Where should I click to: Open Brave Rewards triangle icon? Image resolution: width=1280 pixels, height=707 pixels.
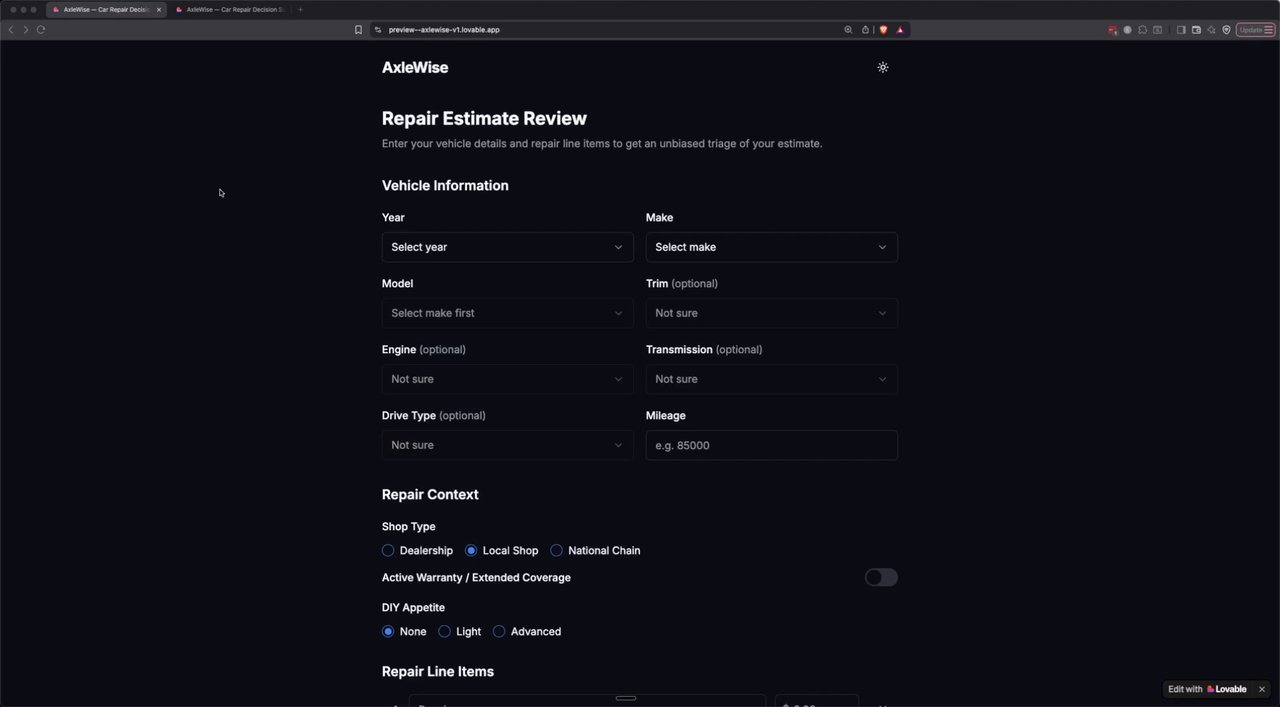(900, 30)
